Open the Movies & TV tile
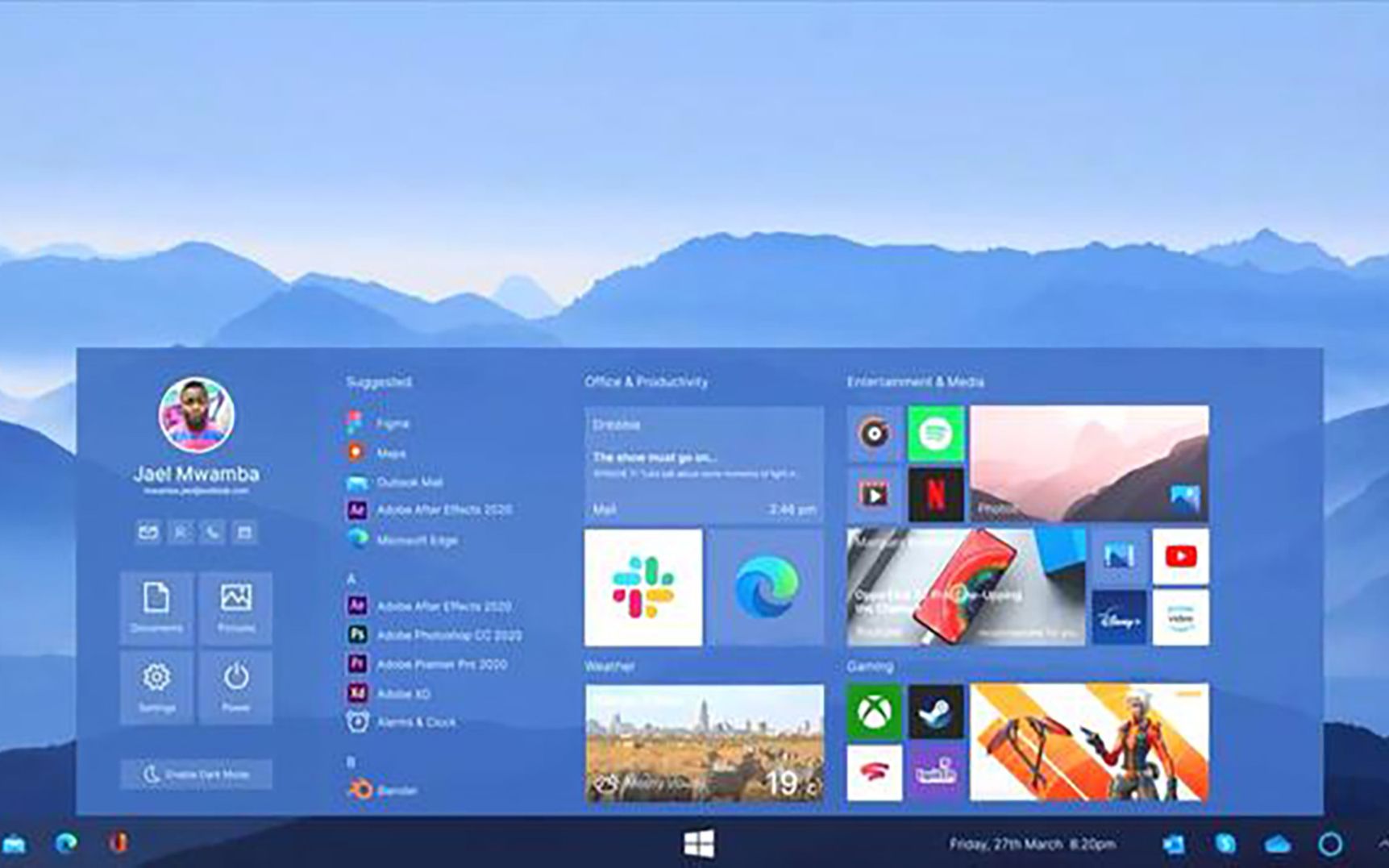1389x868 pixels. click(x=874, y=495)
